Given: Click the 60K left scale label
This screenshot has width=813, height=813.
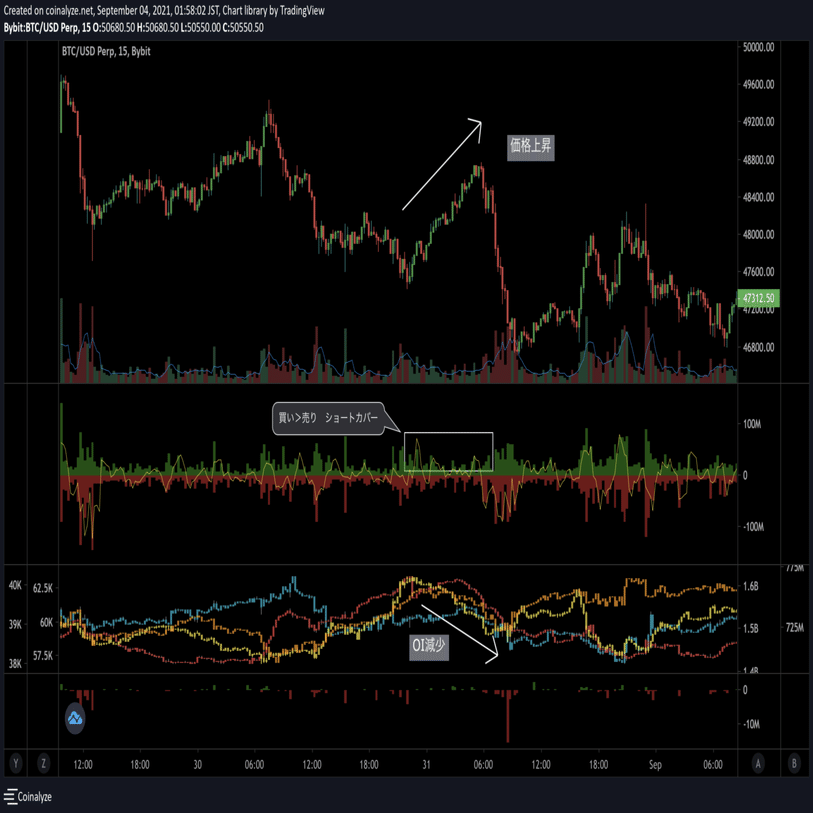Looking at the screenshot, I should (x=46, y=622).
